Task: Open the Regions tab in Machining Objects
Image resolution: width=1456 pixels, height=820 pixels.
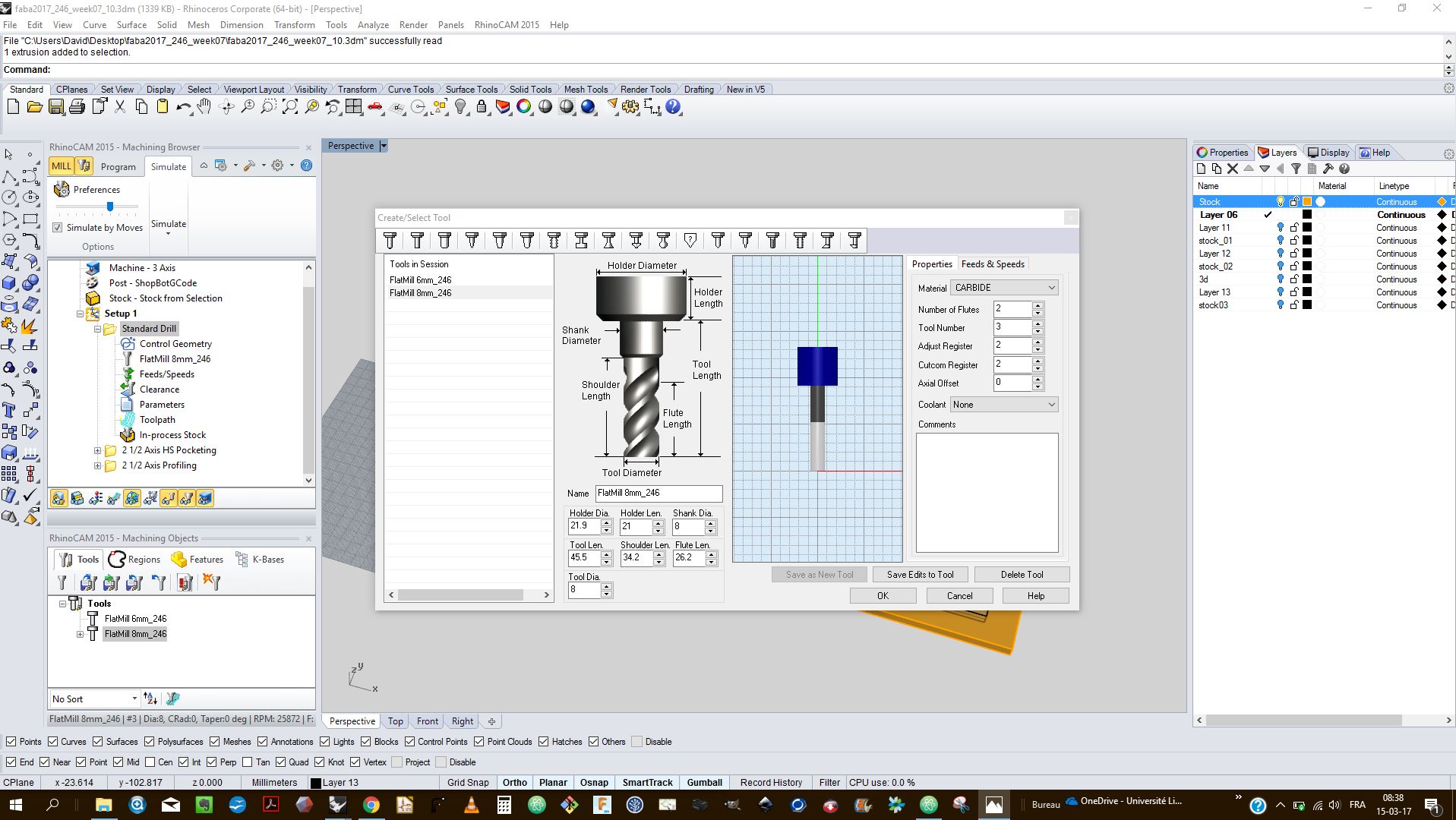Action: point(134,560)
